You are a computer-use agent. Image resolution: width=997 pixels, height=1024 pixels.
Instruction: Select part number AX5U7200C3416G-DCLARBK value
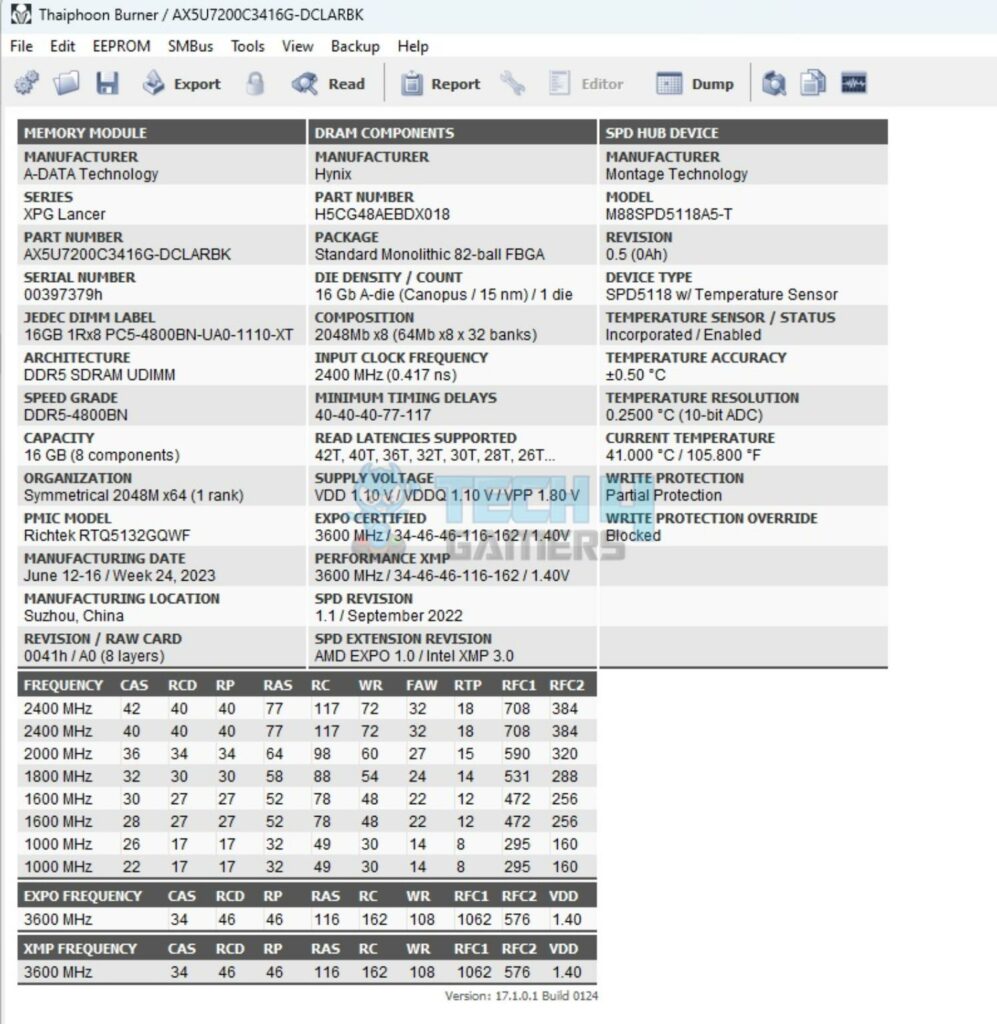127,255
